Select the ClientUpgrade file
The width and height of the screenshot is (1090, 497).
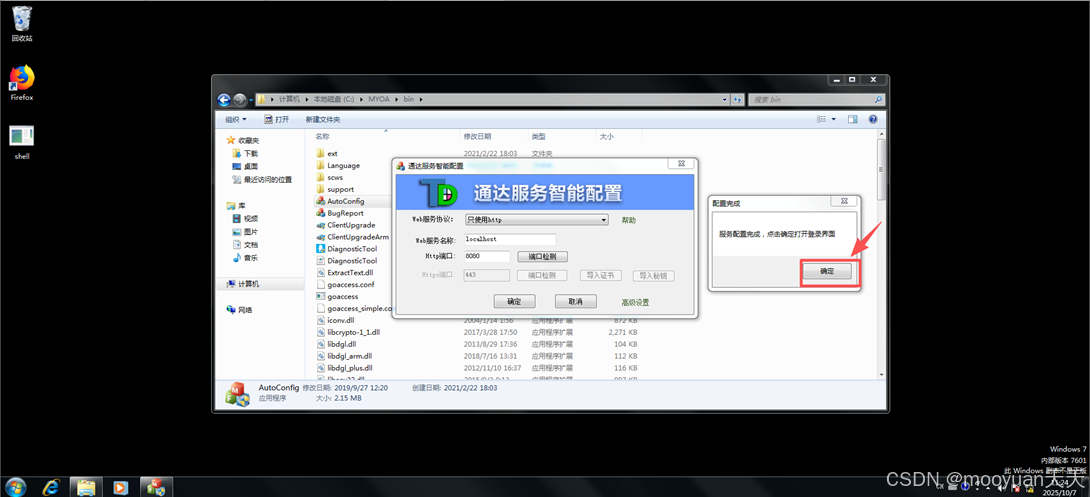[353, 225]
